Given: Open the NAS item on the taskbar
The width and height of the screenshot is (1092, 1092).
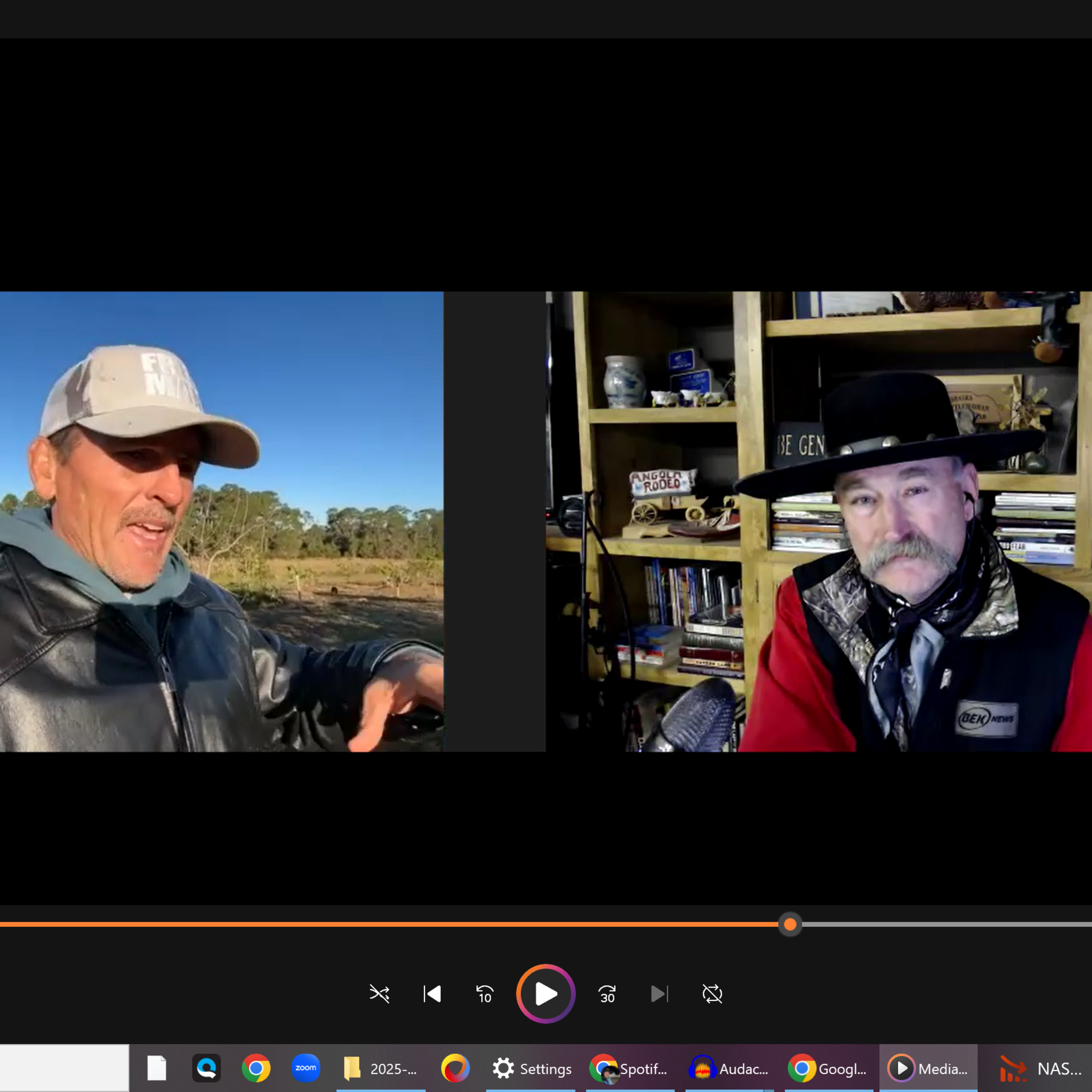Looking at the screenshot, I should pyautogui.click(x=1040, y=1068).
